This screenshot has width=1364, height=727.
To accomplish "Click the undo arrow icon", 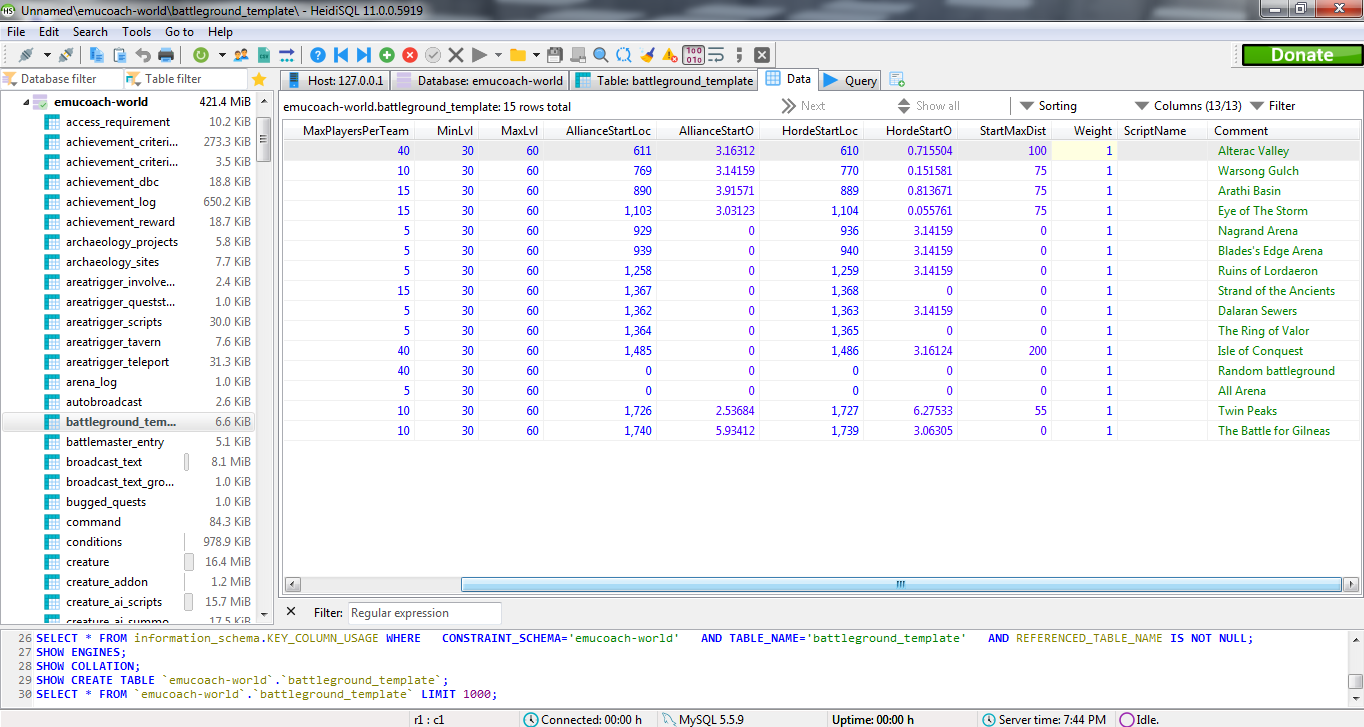I will coord(143,55).
